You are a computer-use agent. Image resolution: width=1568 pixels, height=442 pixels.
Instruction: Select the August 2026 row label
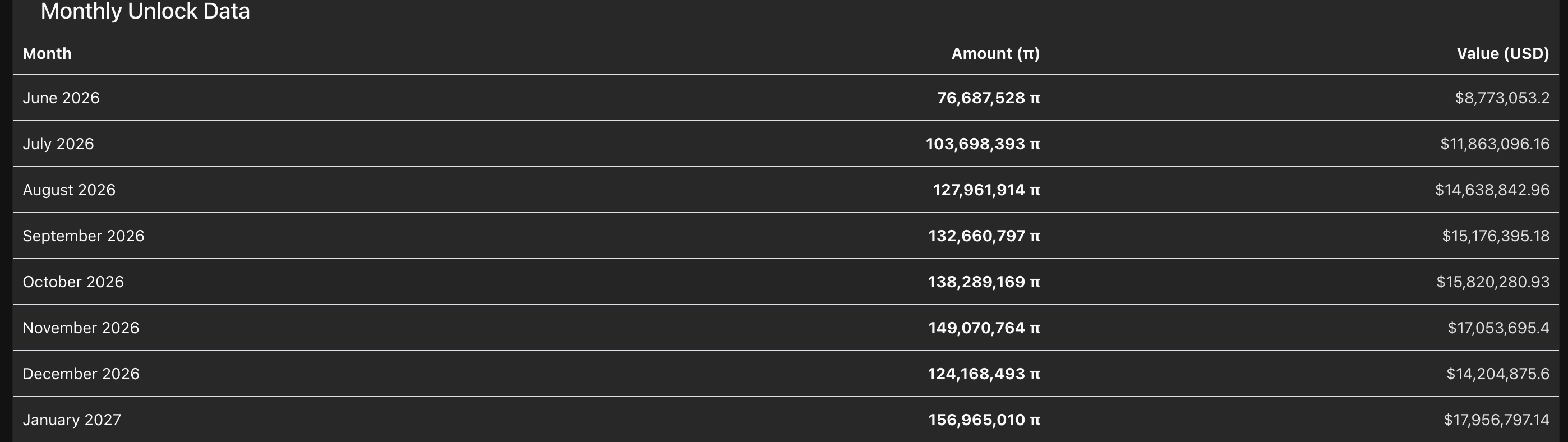[69, 190]
